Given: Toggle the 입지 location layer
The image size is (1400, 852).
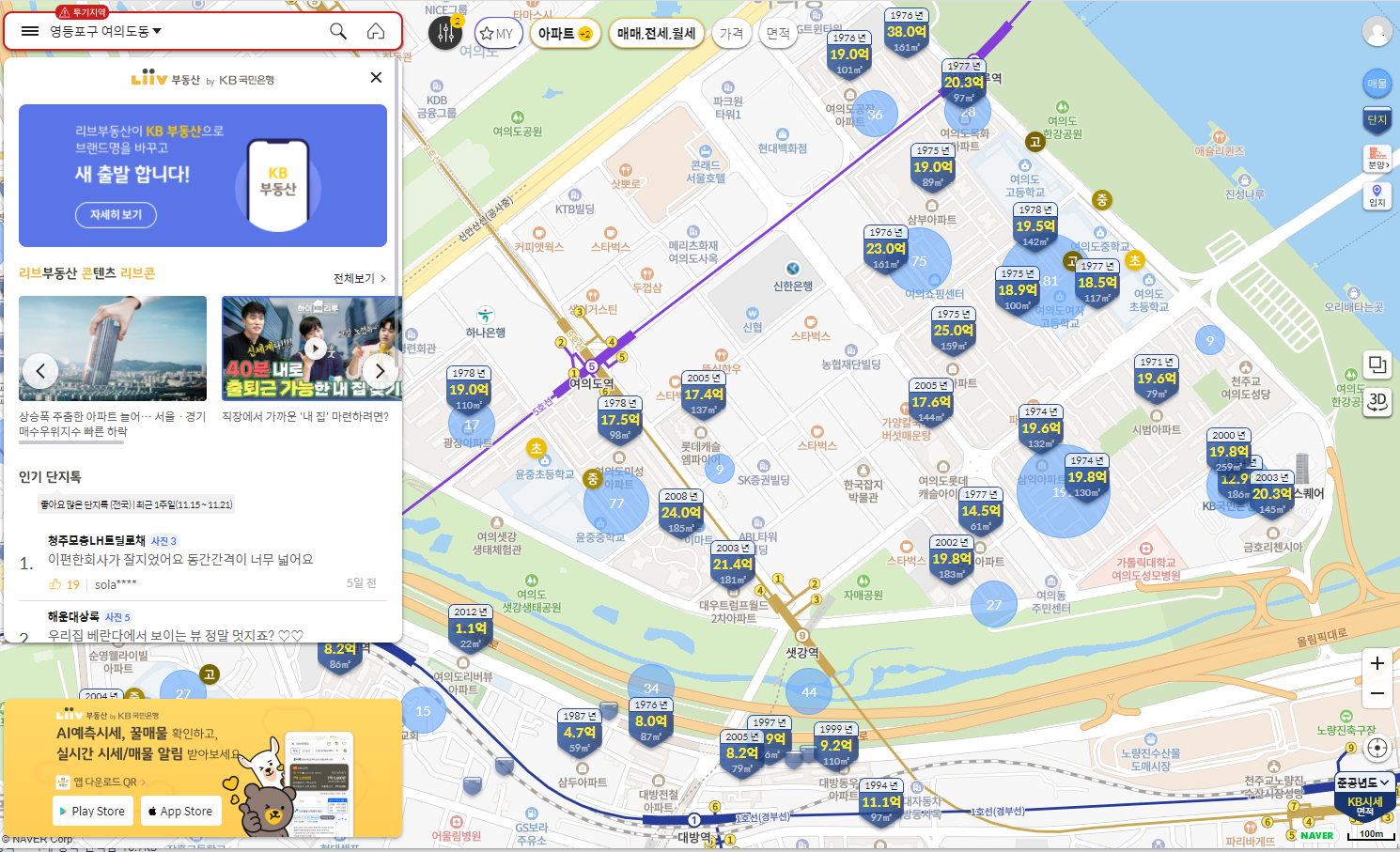Looking at the screenshot, I should tap(1377, 195).
